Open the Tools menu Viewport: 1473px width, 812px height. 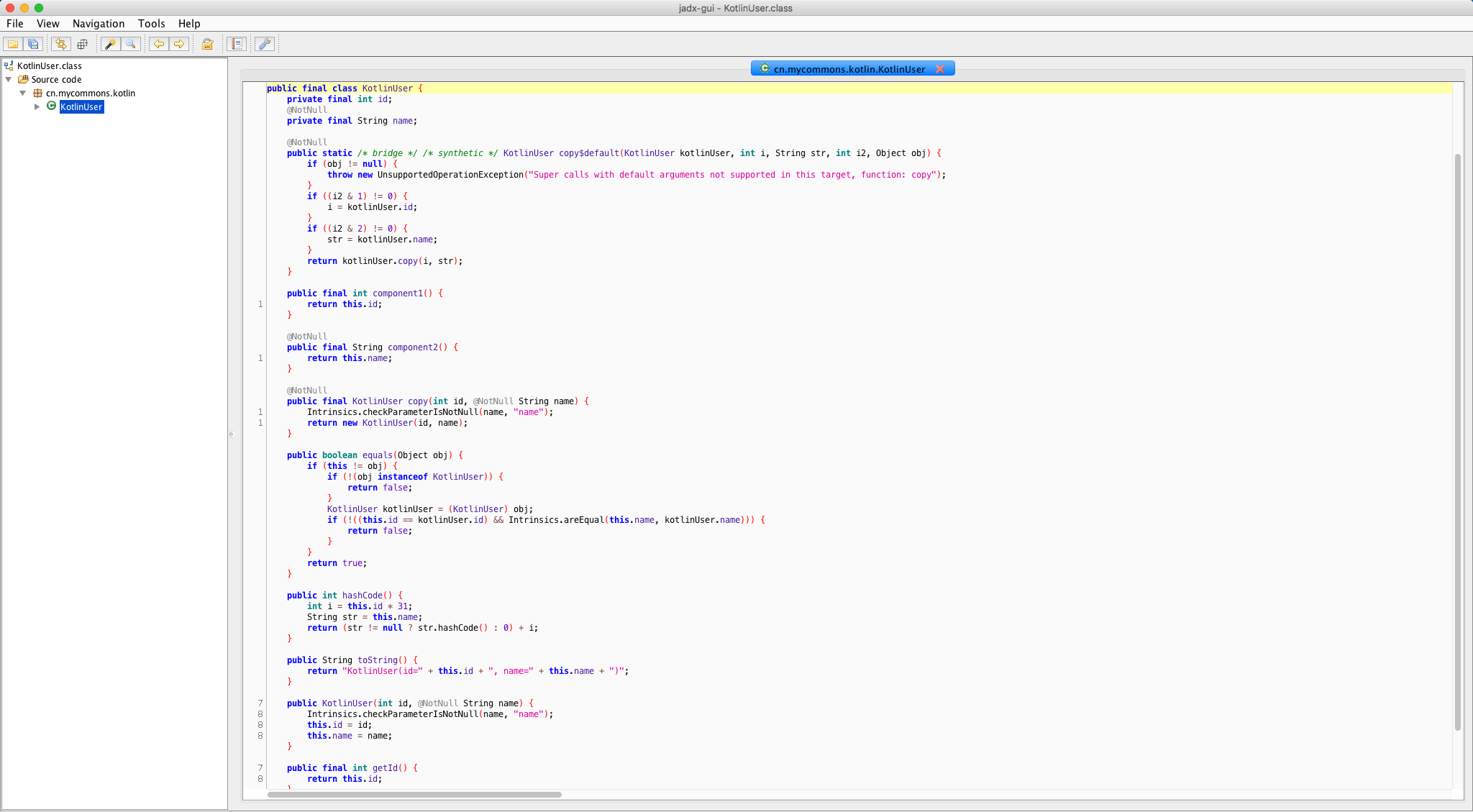[x=151, y=24]
